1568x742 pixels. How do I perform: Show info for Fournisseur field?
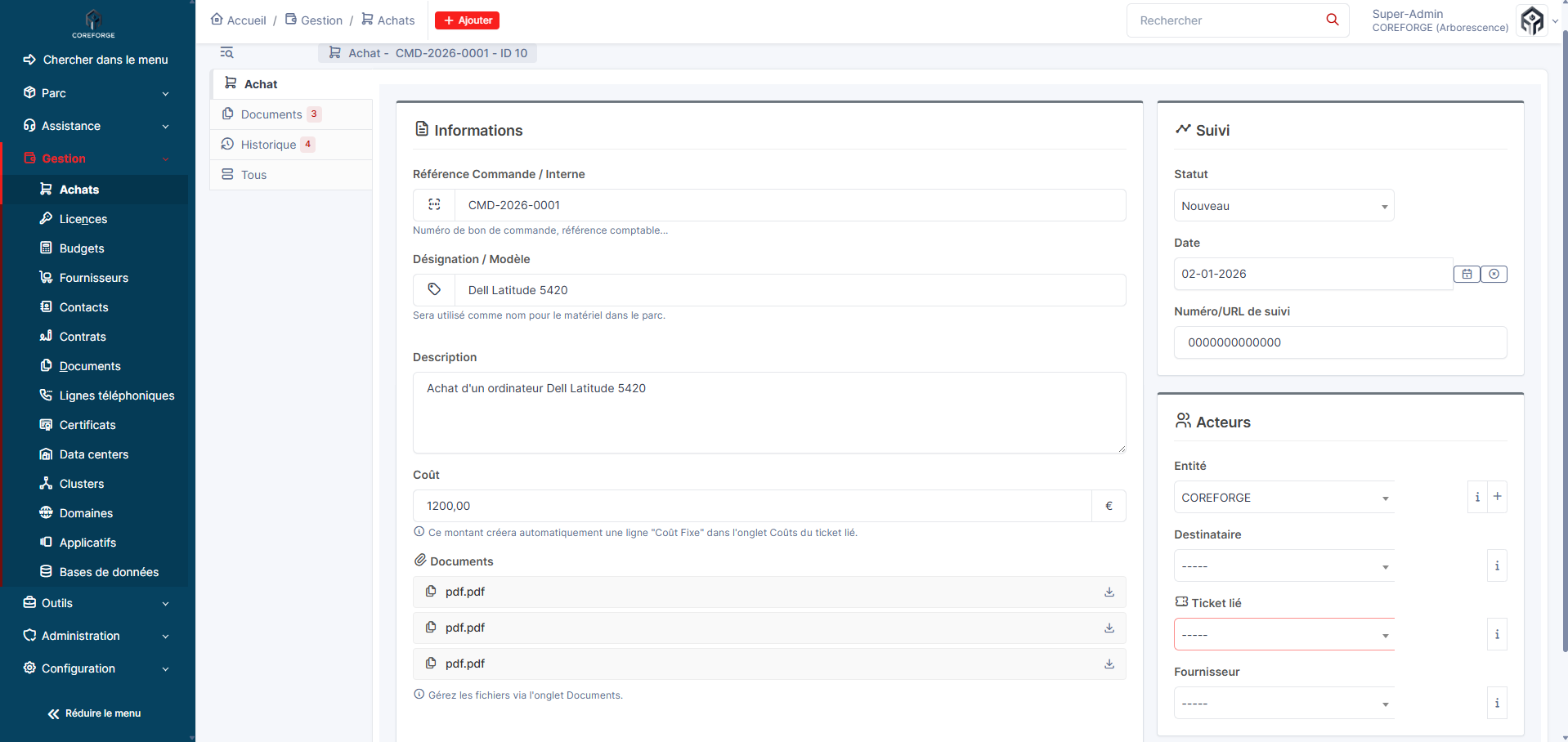pyautogui.click(x=1496, y=703)
